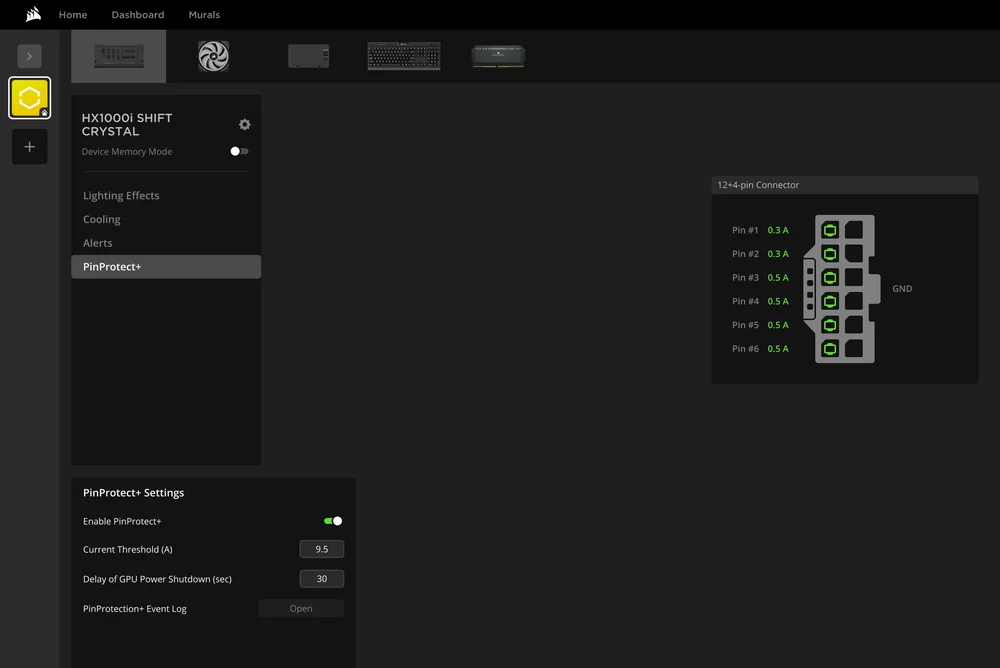Image resolution: width=1000 pixels, height=668 pixels.
Task: Select the RAM memory module thumbnail
Action: 498,56
